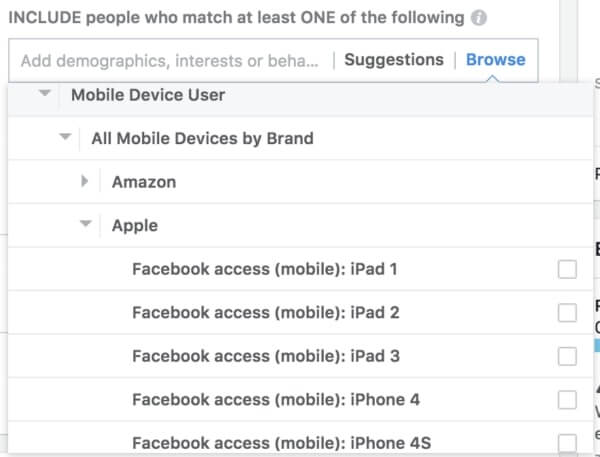The image size is (600, 457).
Task: Click the vertical scrollbar at the top right
Action: (x=568, y=40)
